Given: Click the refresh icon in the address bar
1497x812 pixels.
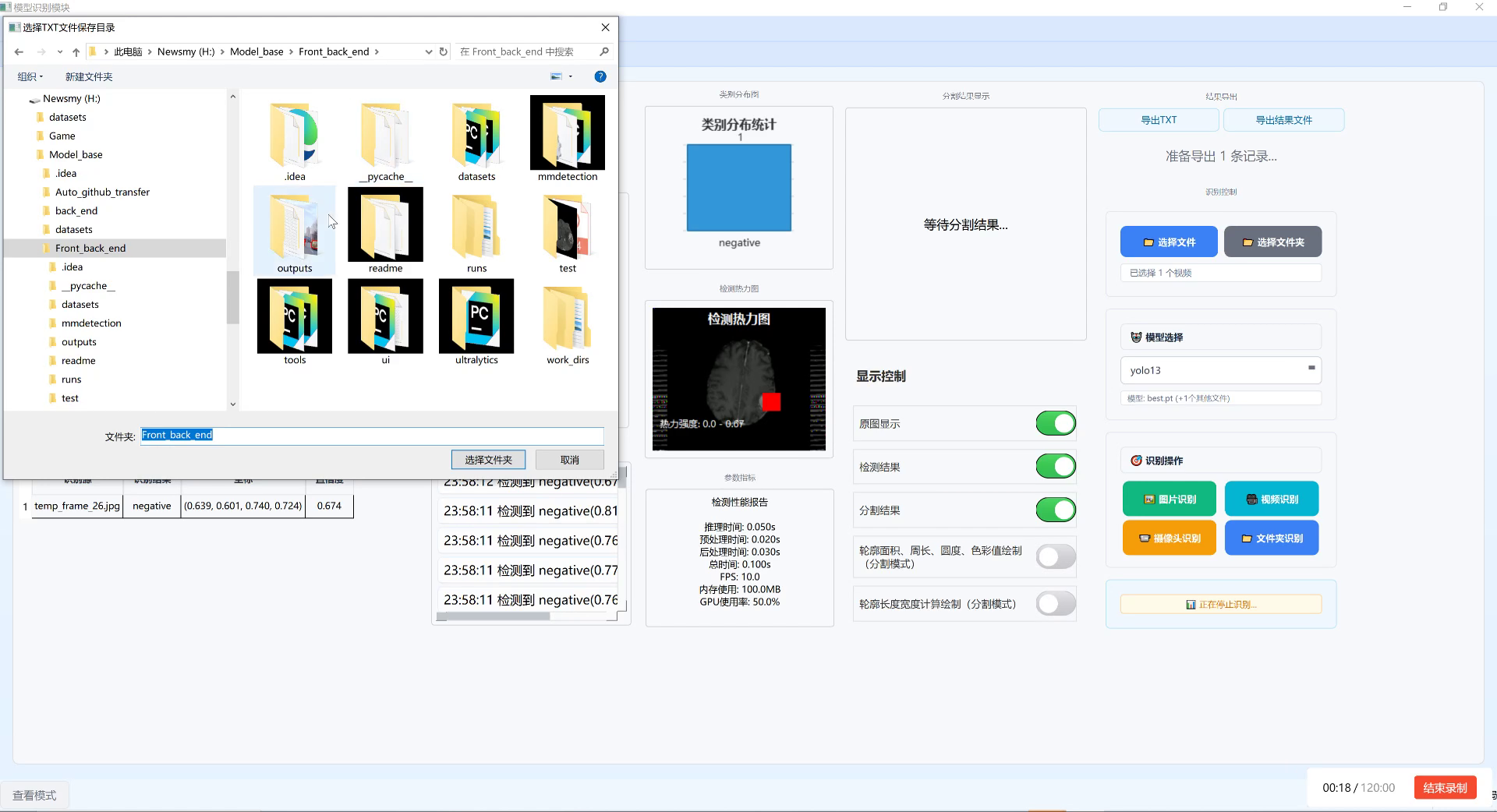Looking at the screenshot, I should tap(443, 51).
